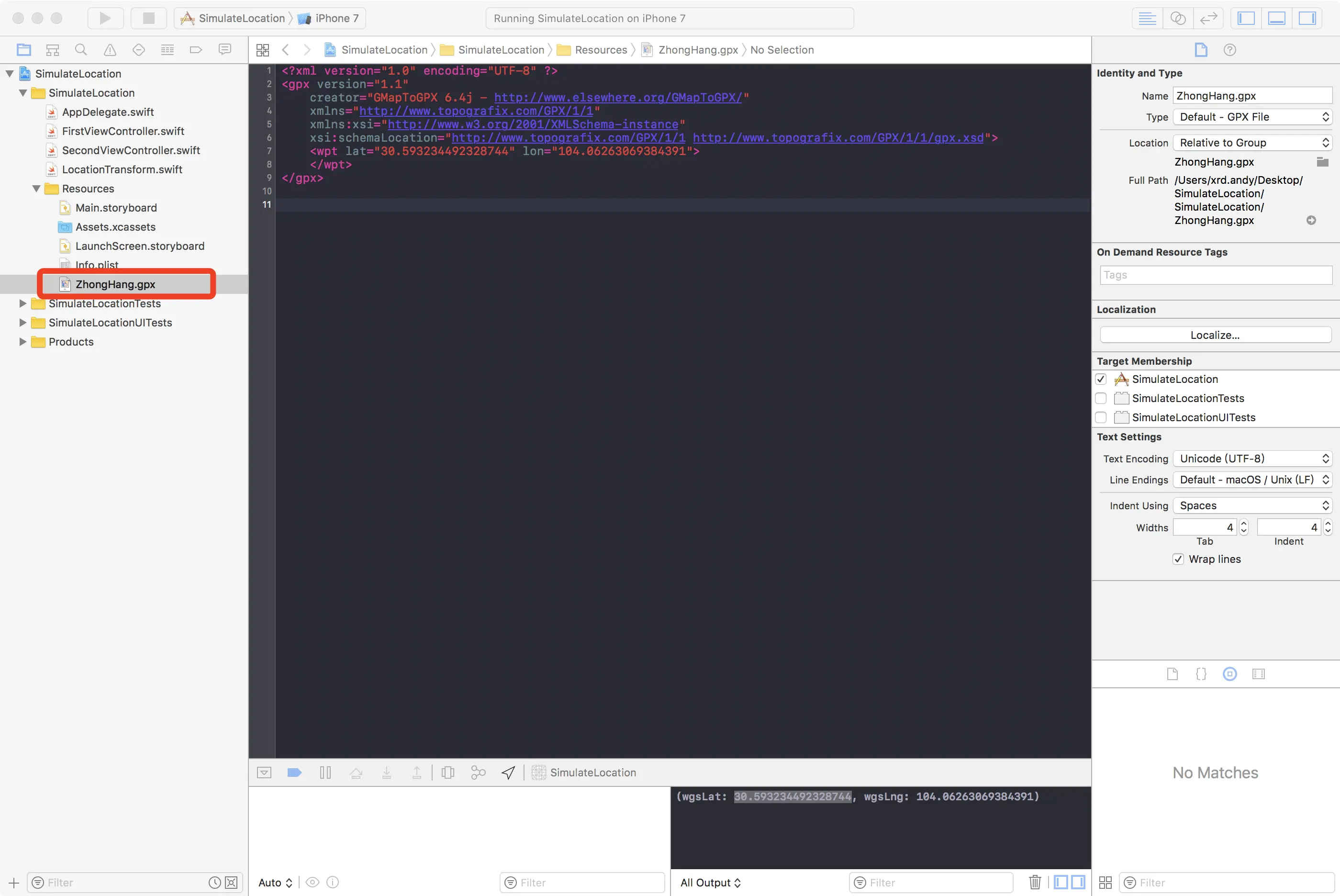Viewport: 1340px width, 896px height.
Task: Increase the Tab width stepper
Action: [1243, 523]
